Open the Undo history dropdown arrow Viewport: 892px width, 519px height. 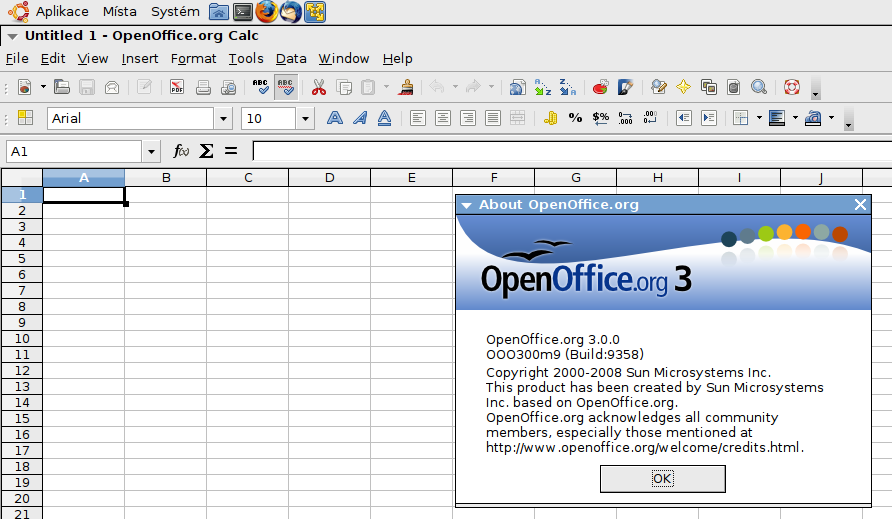(455, 87)
